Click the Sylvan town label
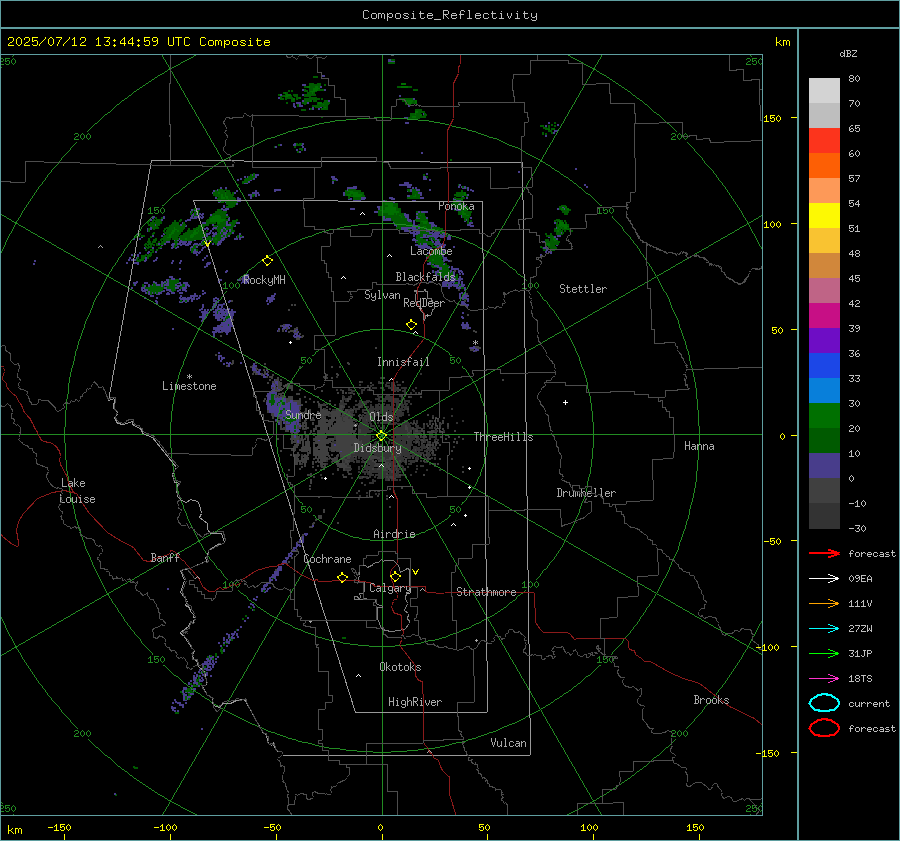This screenshot has height=841, width=900. (x=382, y=295)
